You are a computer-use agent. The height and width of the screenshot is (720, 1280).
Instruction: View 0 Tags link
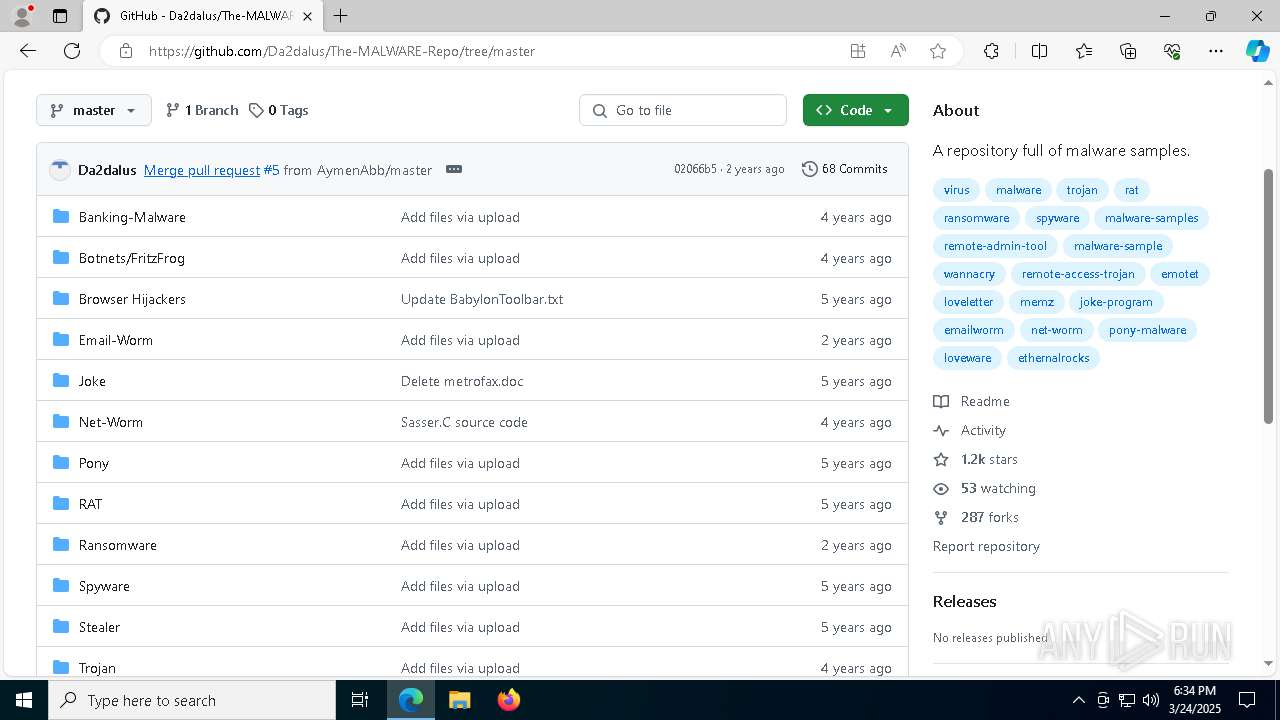pyautogui.click(x=278, y=110)
